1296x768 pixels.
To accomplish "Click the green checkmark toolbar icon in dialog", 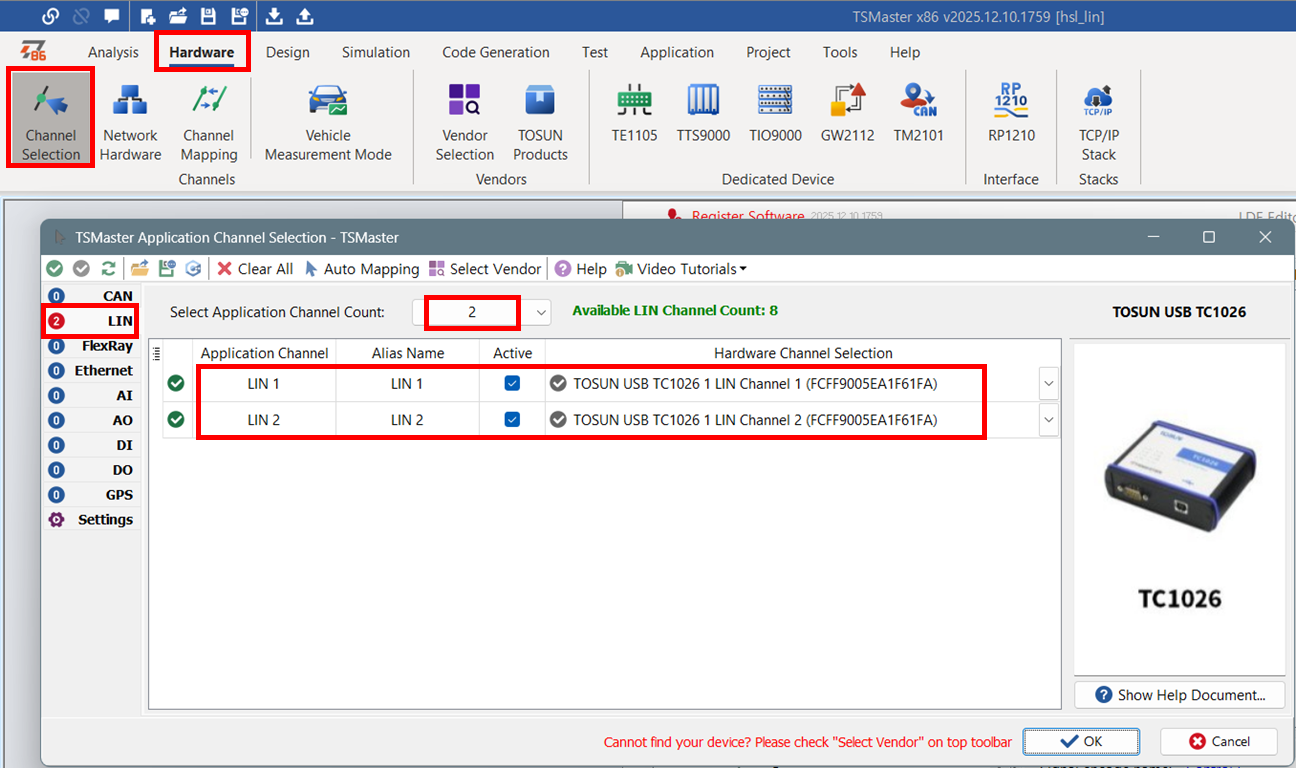I will pyautogui.click(x=55, y=269).
